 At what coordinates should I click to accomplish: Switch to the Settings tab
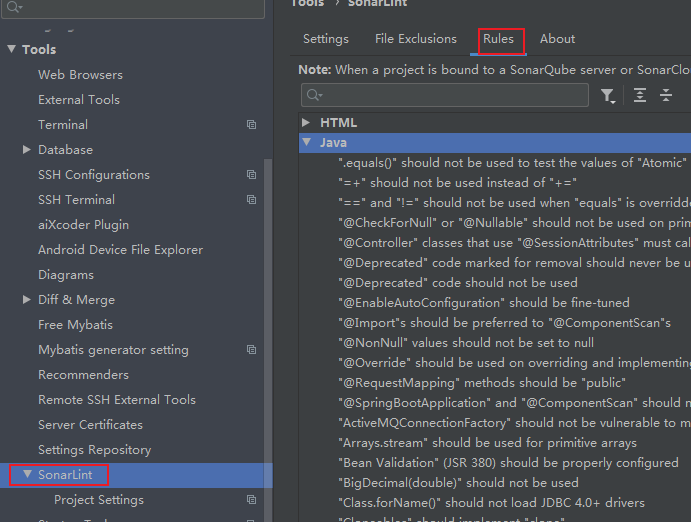[x=326, y=39]
